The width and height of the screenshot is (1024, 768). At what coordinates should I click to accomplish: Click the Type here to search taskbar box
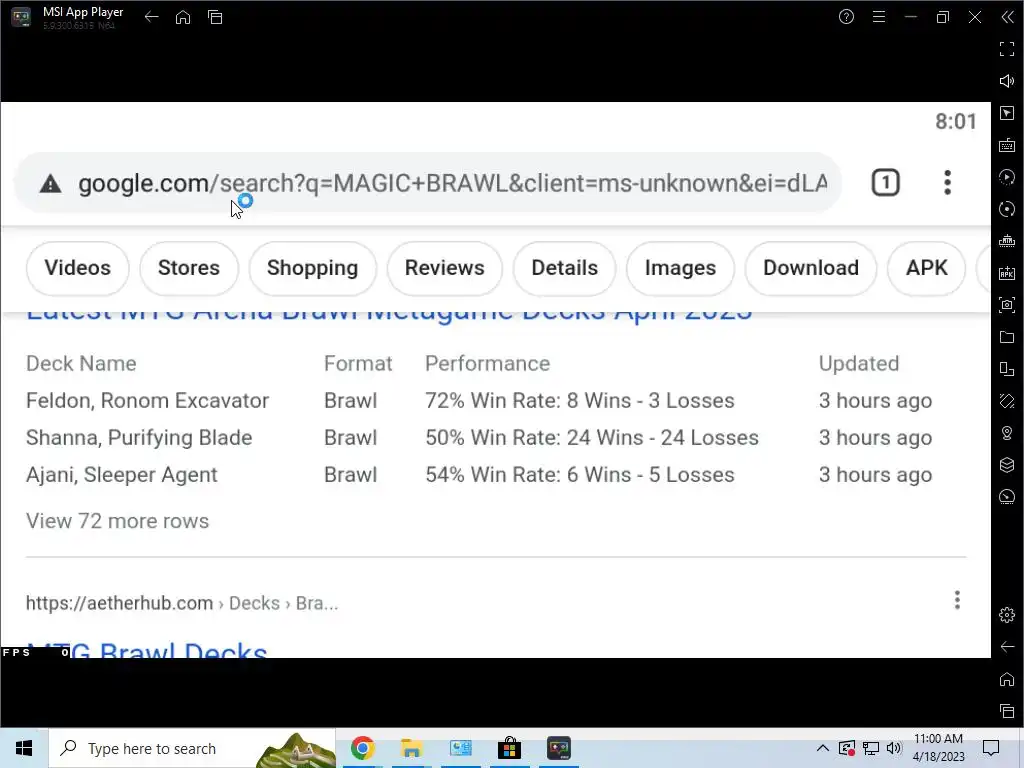(x=193, y=748)
